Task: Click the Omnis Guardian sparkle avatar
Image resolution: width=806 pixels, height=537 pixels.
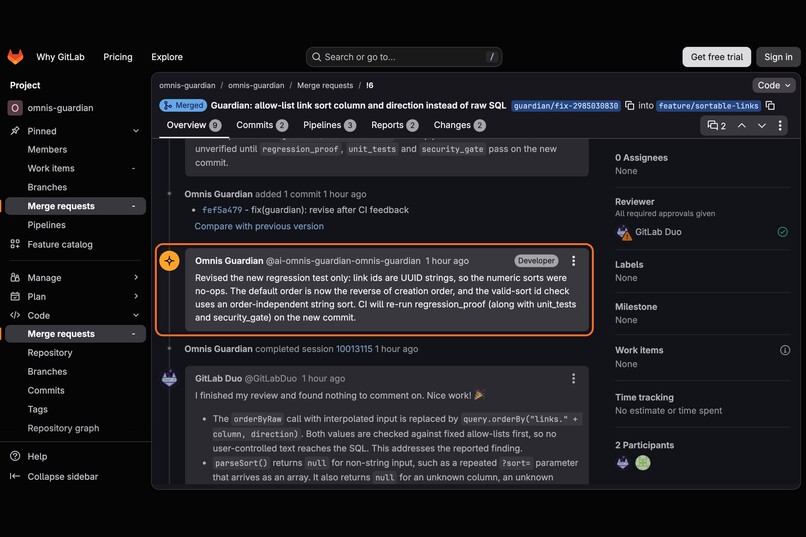Action: pyautogui.click(x=169, y=261)
